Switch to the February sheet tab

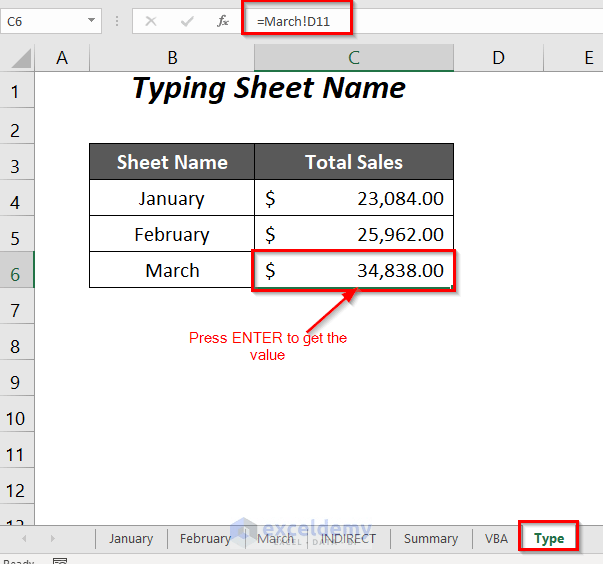tap(205, 539)
